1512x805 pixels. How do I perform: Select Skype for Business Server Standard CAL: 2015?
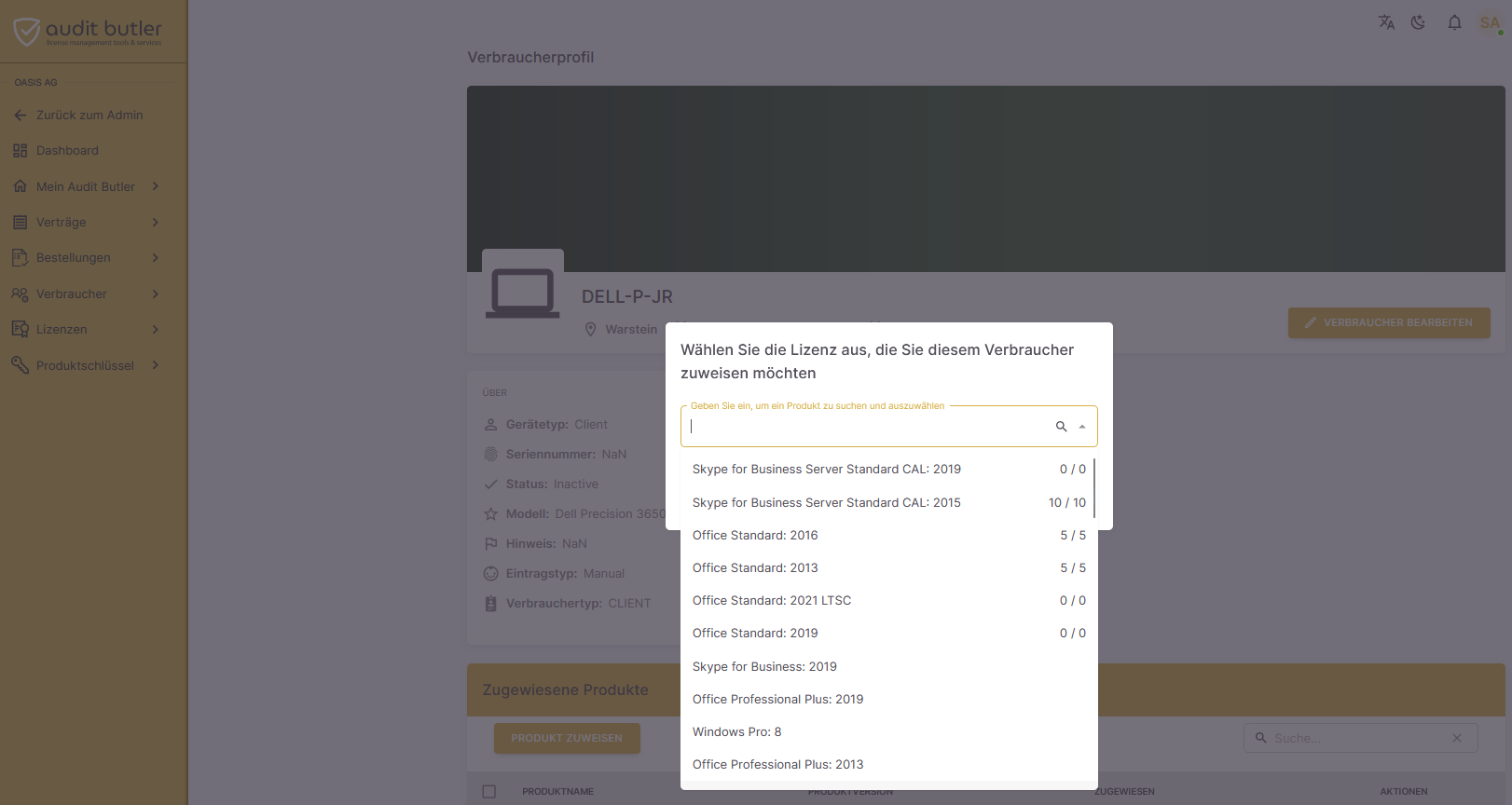tap(889, 503)
